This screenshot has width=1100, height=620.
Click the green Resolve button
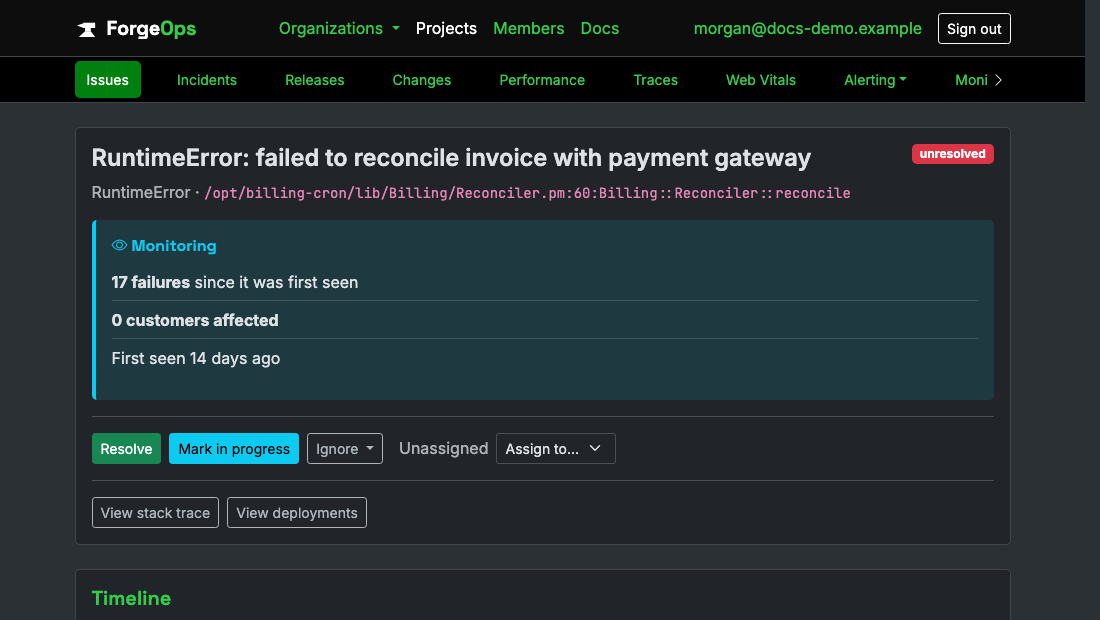pos(126,449)
